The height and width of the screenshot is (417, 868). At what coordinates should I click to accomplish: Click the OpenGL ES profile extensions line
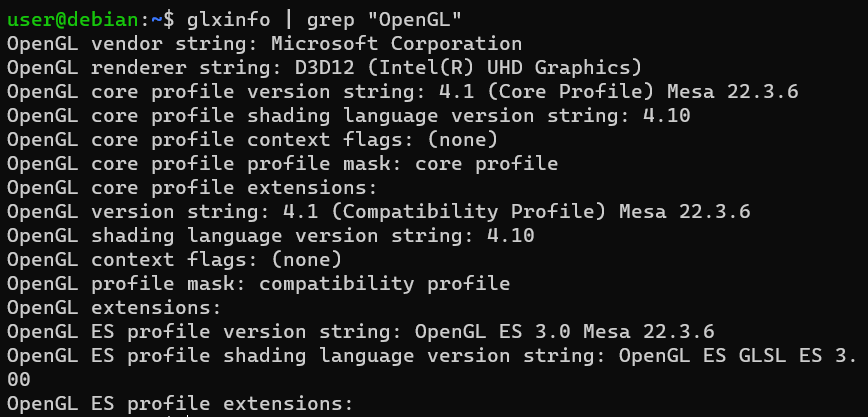point(180,403)
